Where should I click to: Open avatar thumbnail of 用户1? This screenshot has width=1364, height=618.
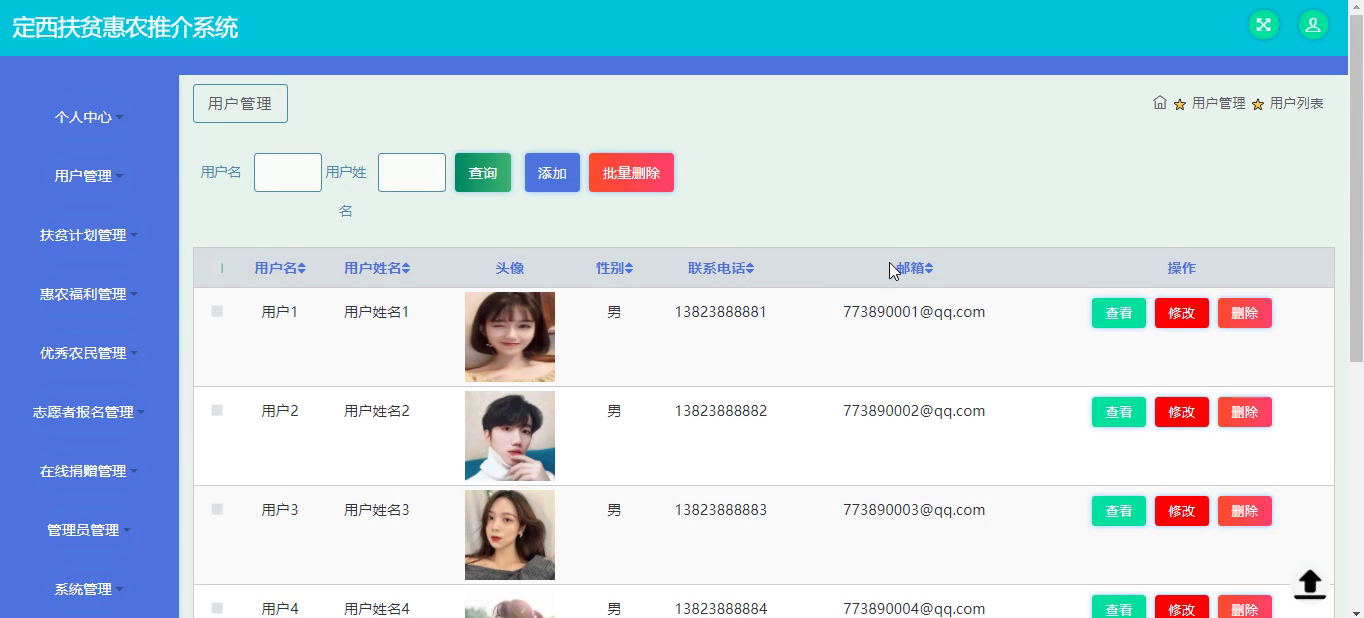click(x=510, y=337)
